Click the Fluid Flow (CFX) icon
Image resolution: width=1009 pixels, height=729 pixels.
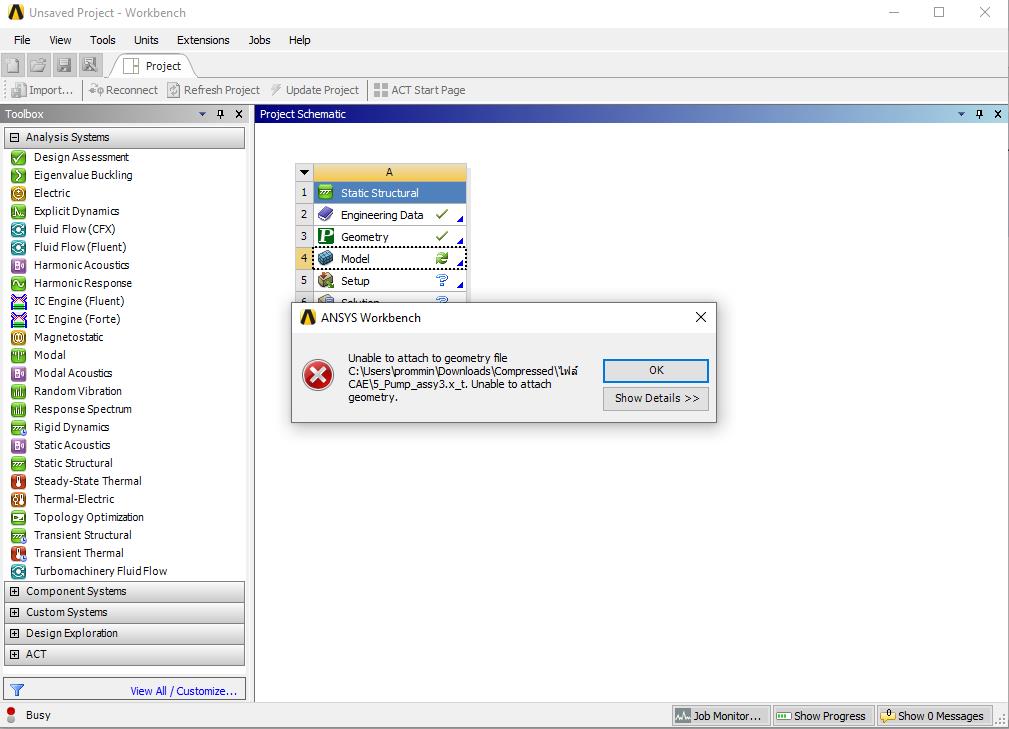pyautogui.click(x=19, y=229)
